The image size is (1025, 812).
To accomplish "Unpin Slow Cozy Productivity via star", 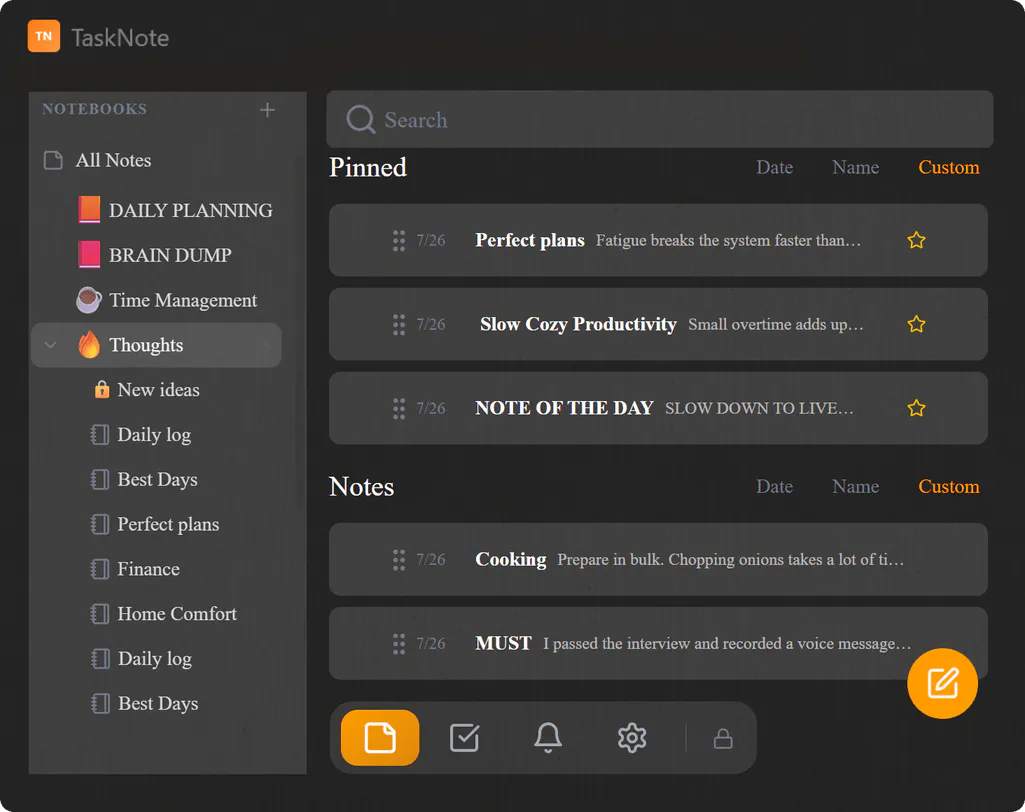I will [x=916, y=324].
